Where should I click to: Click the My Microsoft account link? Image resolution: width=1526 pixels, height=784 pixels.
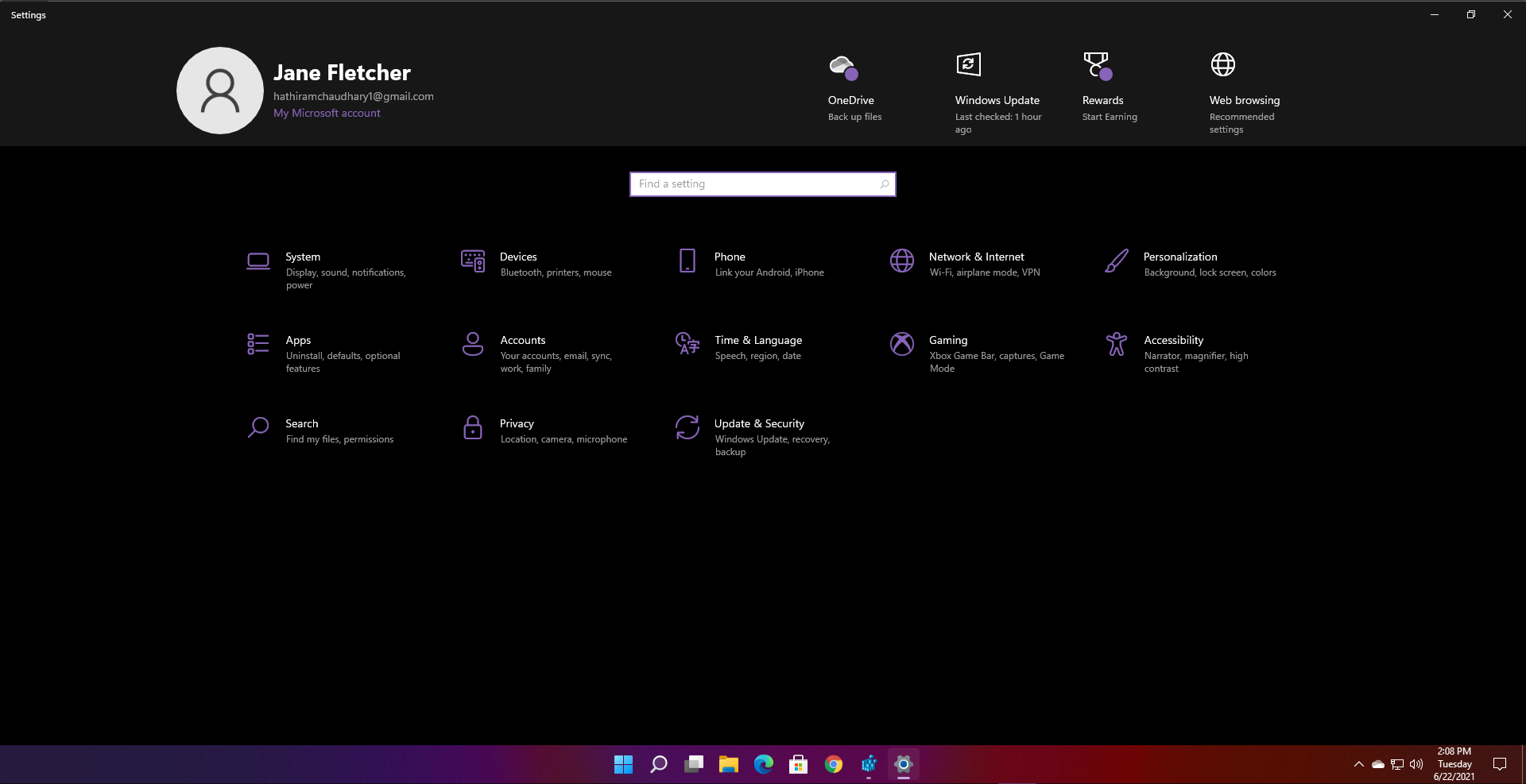point(327,113)
